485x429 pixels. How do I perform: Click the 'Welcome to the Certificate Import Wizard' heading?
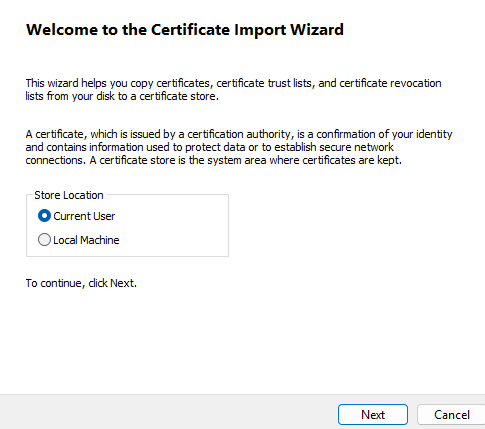185,30
